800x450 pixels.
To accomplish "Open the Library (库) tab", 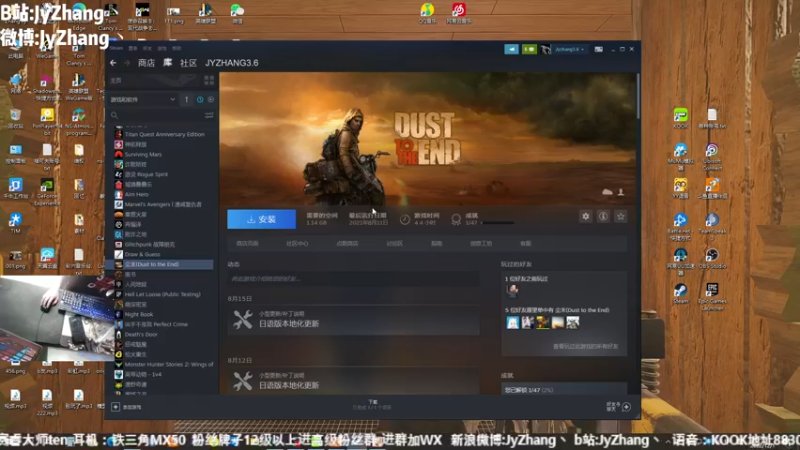I will (x=167, y=63).
